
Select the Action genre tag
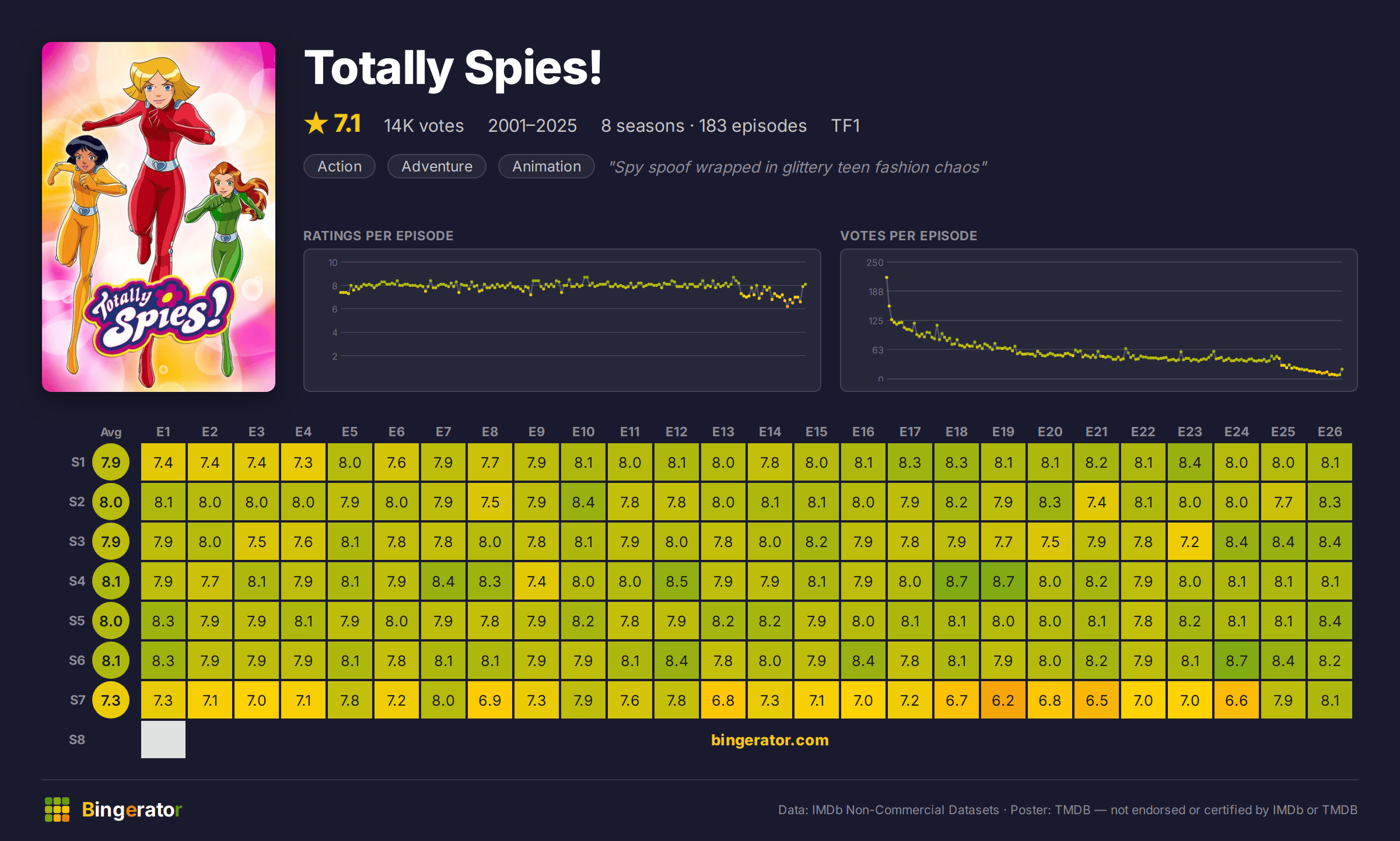(339, 166)
